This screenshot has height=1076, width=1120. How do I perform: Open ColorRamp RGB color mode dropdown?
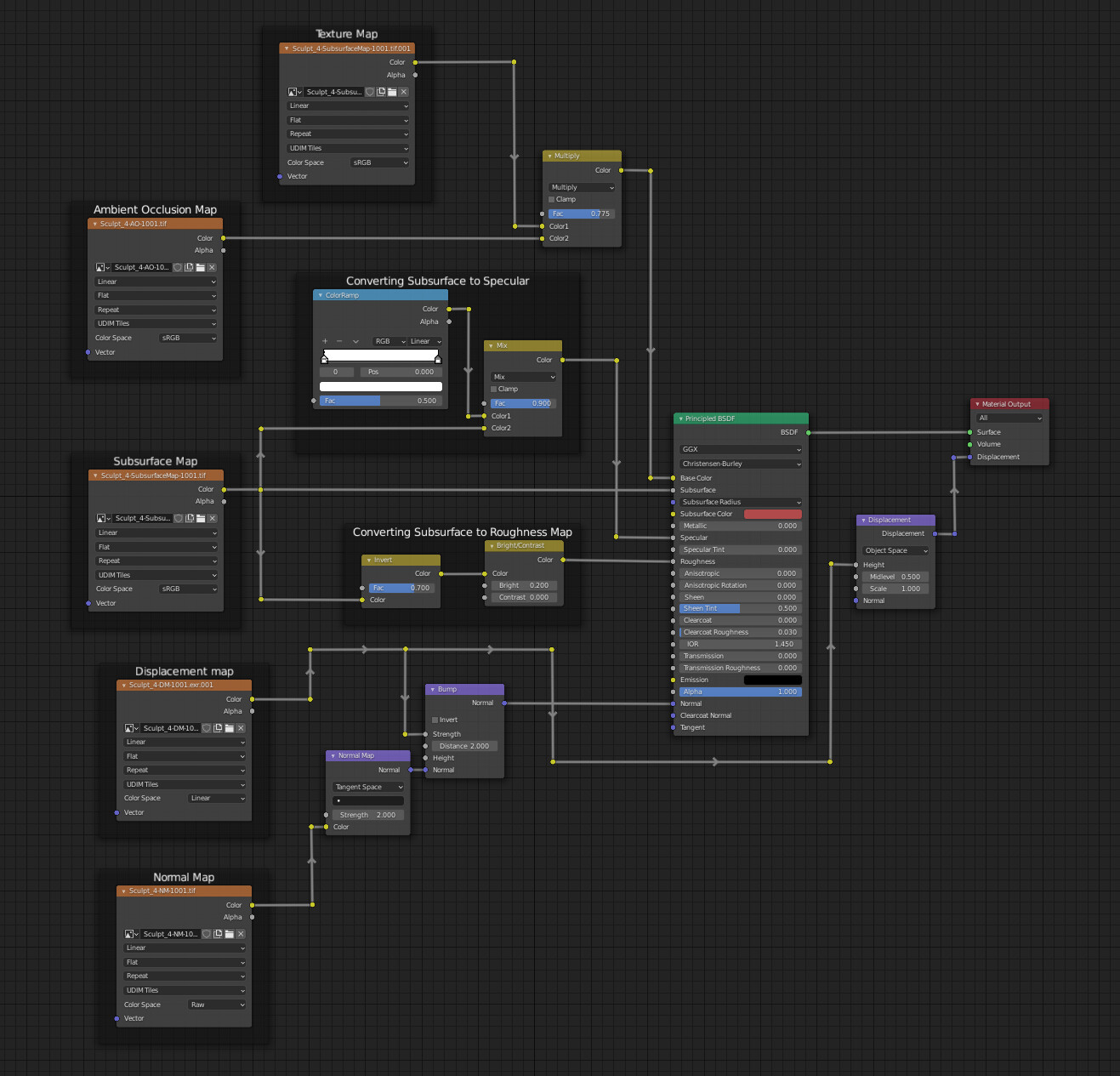click(390, 341)
